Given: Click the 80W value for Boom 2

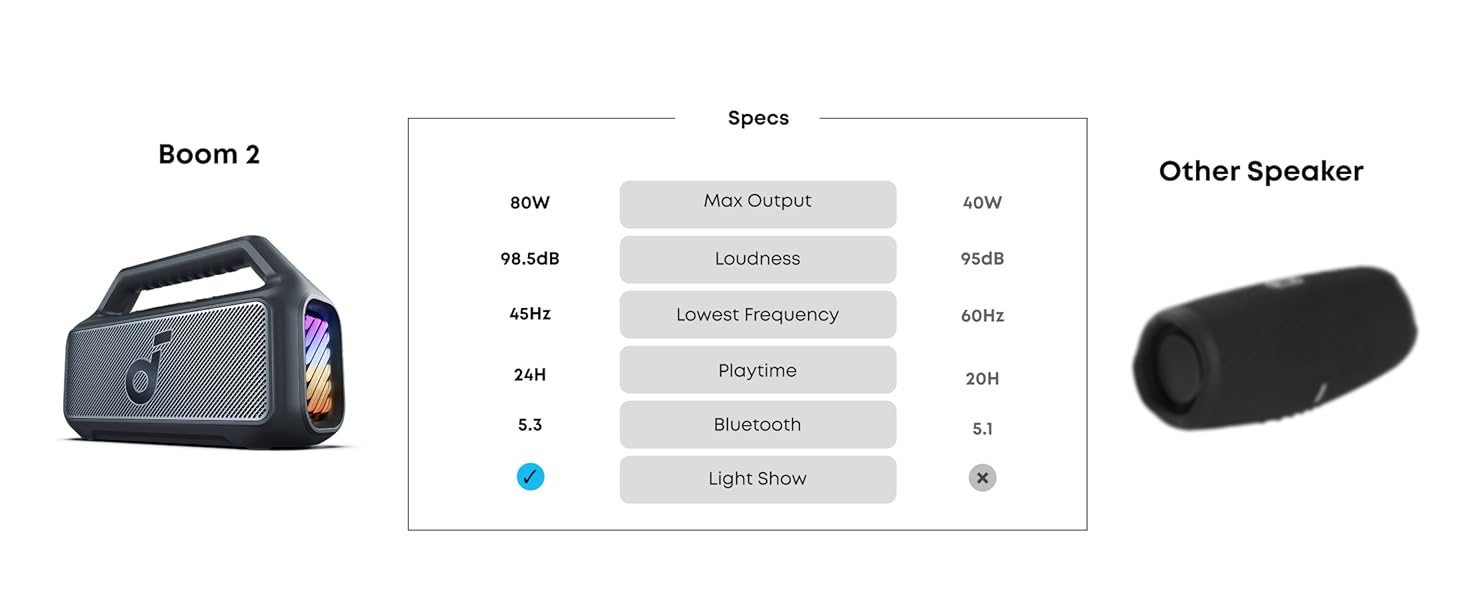Looking at the screenshot, I should click(530, 203).
